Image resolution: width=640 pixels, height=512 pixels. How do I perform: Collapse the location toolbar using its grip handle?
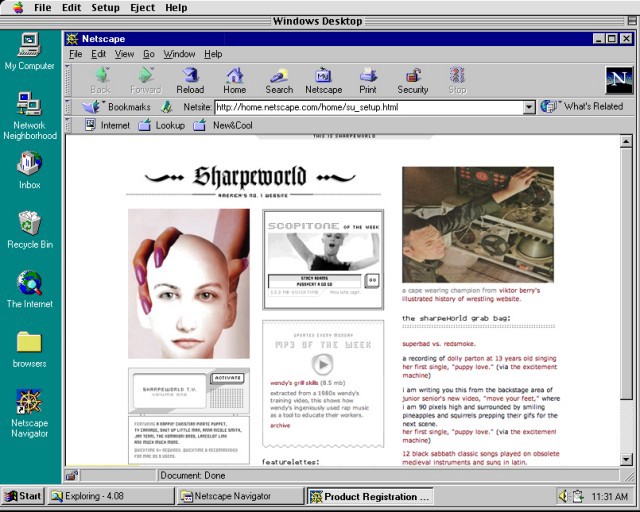68,107
